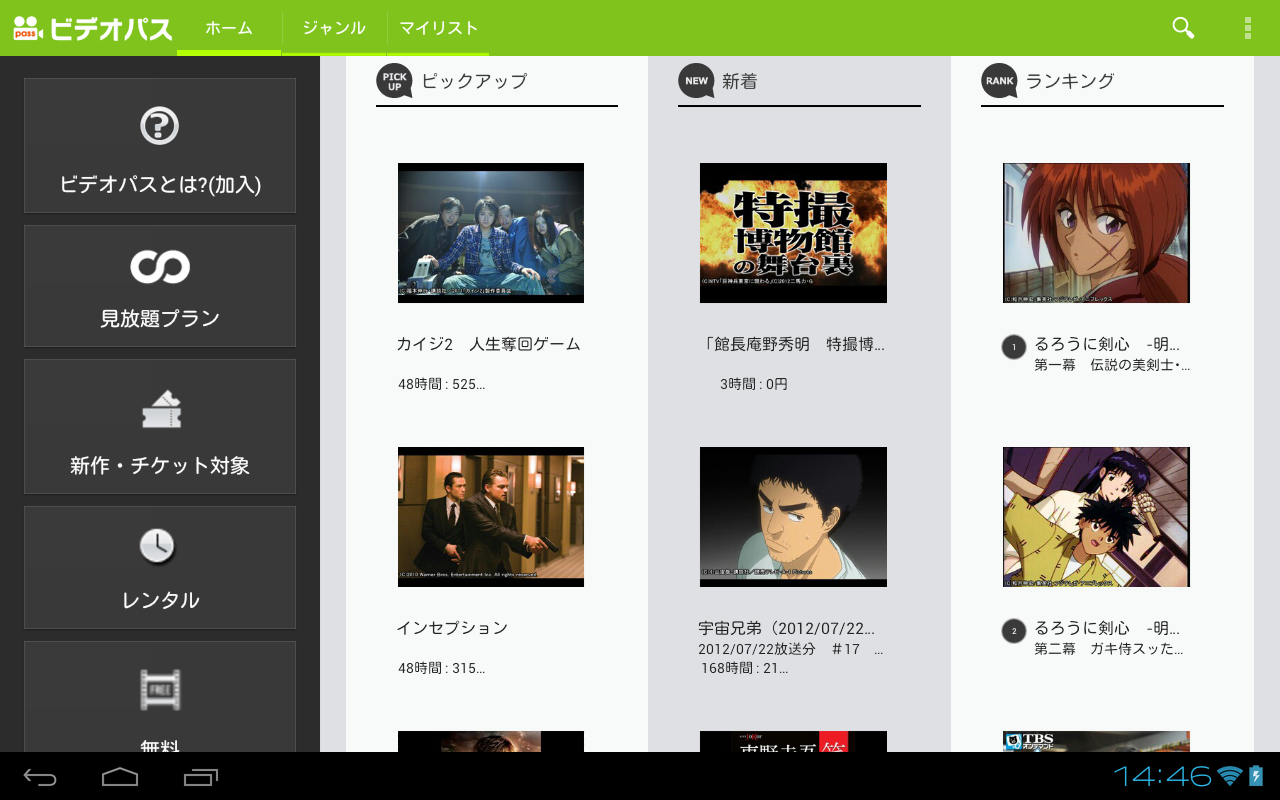Screen dimensions: 1280x800
Task: Tap the Wi-Fi status icon
Action: click(x=1230, y=776)
